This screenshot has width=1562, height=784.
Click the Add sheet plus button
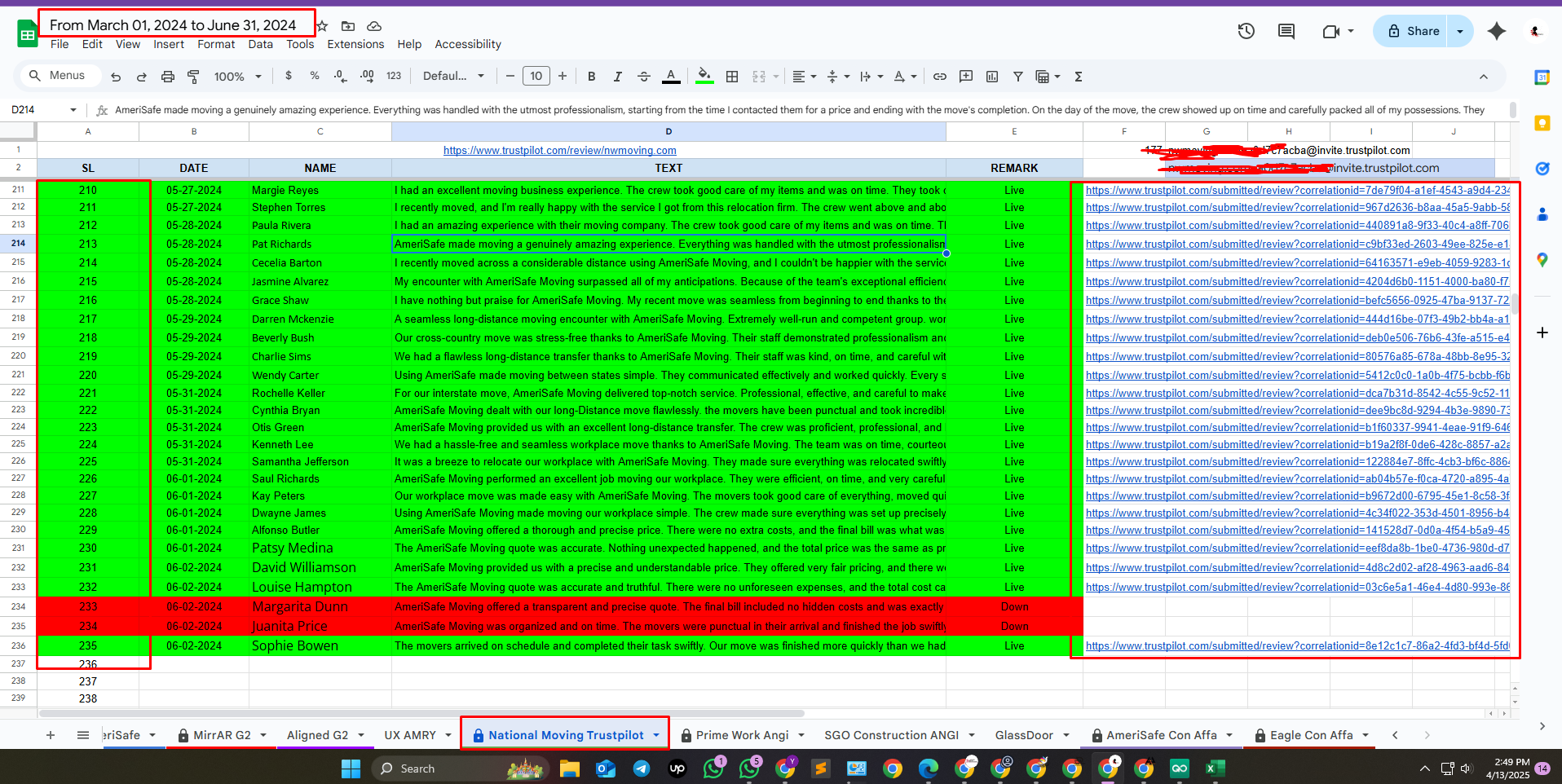(x=51, y=735)
